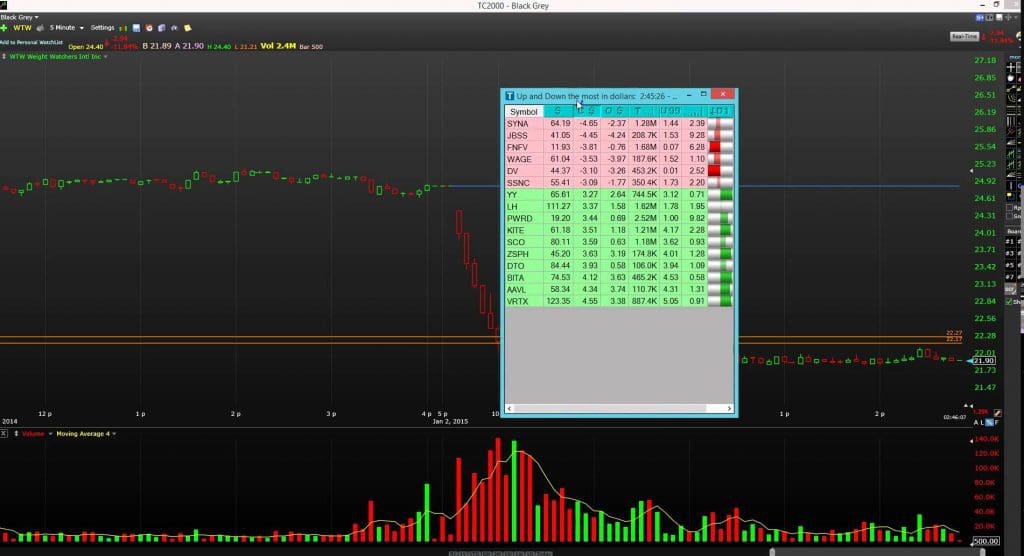Click the yellow note icon
The width and height of the screenshot is (1024, 556).
click(187, 28)
